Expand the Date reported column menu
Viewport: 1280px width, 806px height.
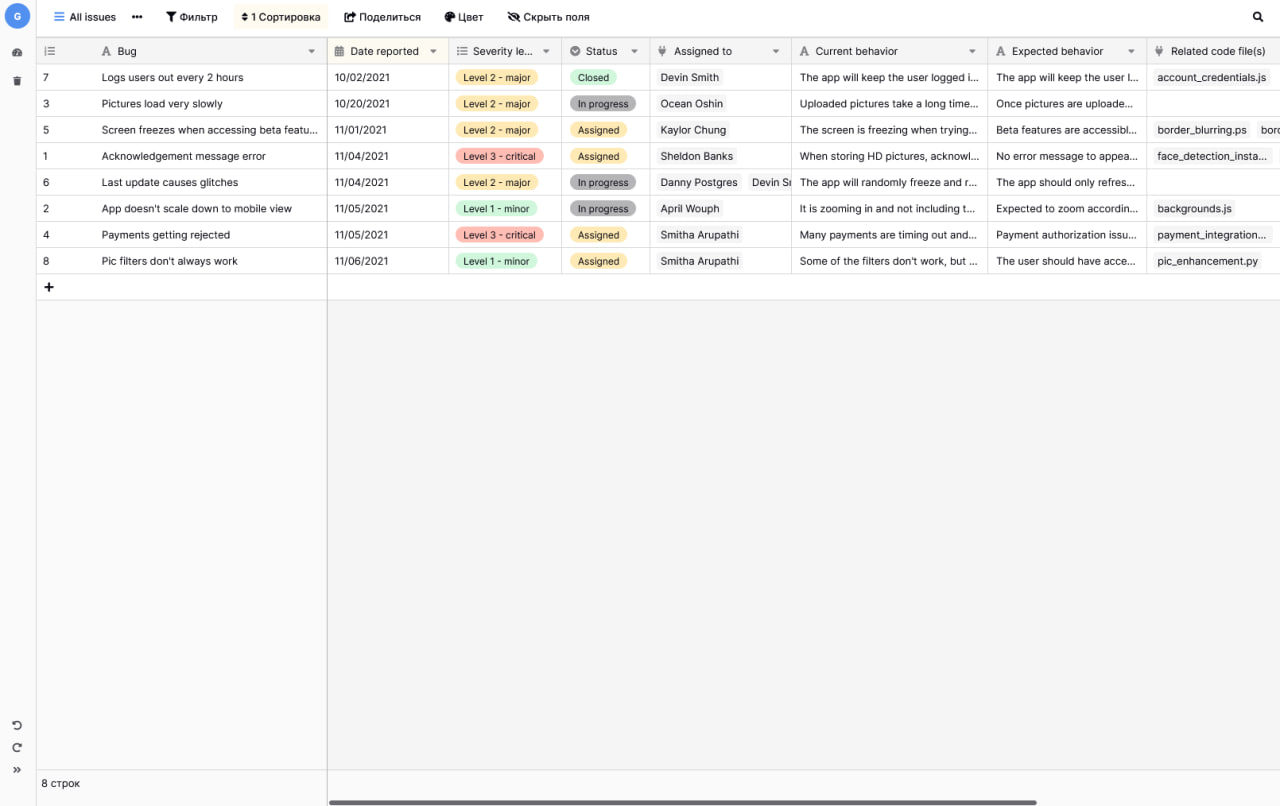point(433,51)
